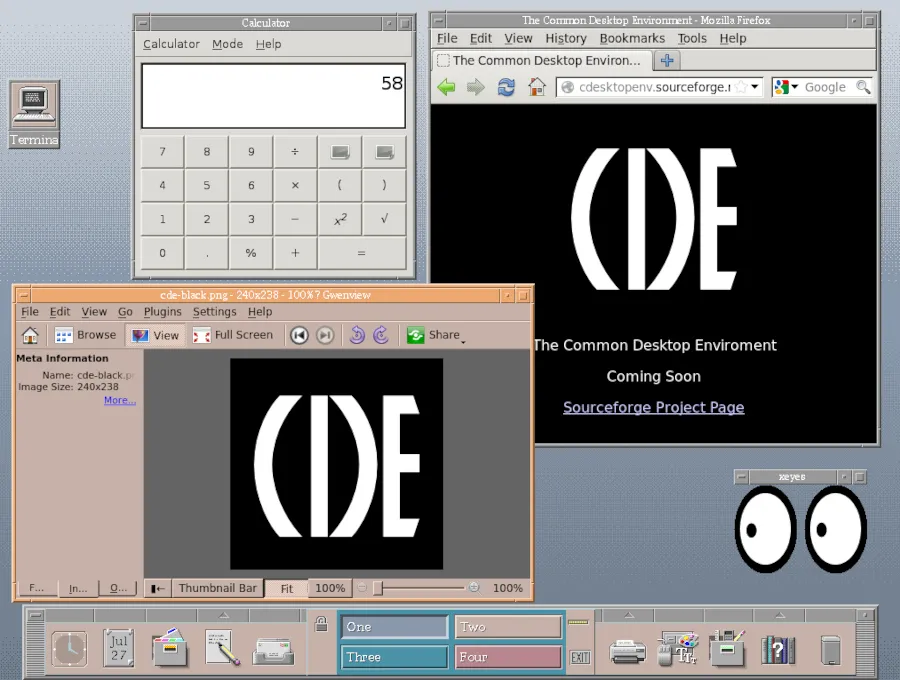Screen dimensions: 900x680
Task: Open the Share dropdown in Gwenview
Action: coord(436,335)
